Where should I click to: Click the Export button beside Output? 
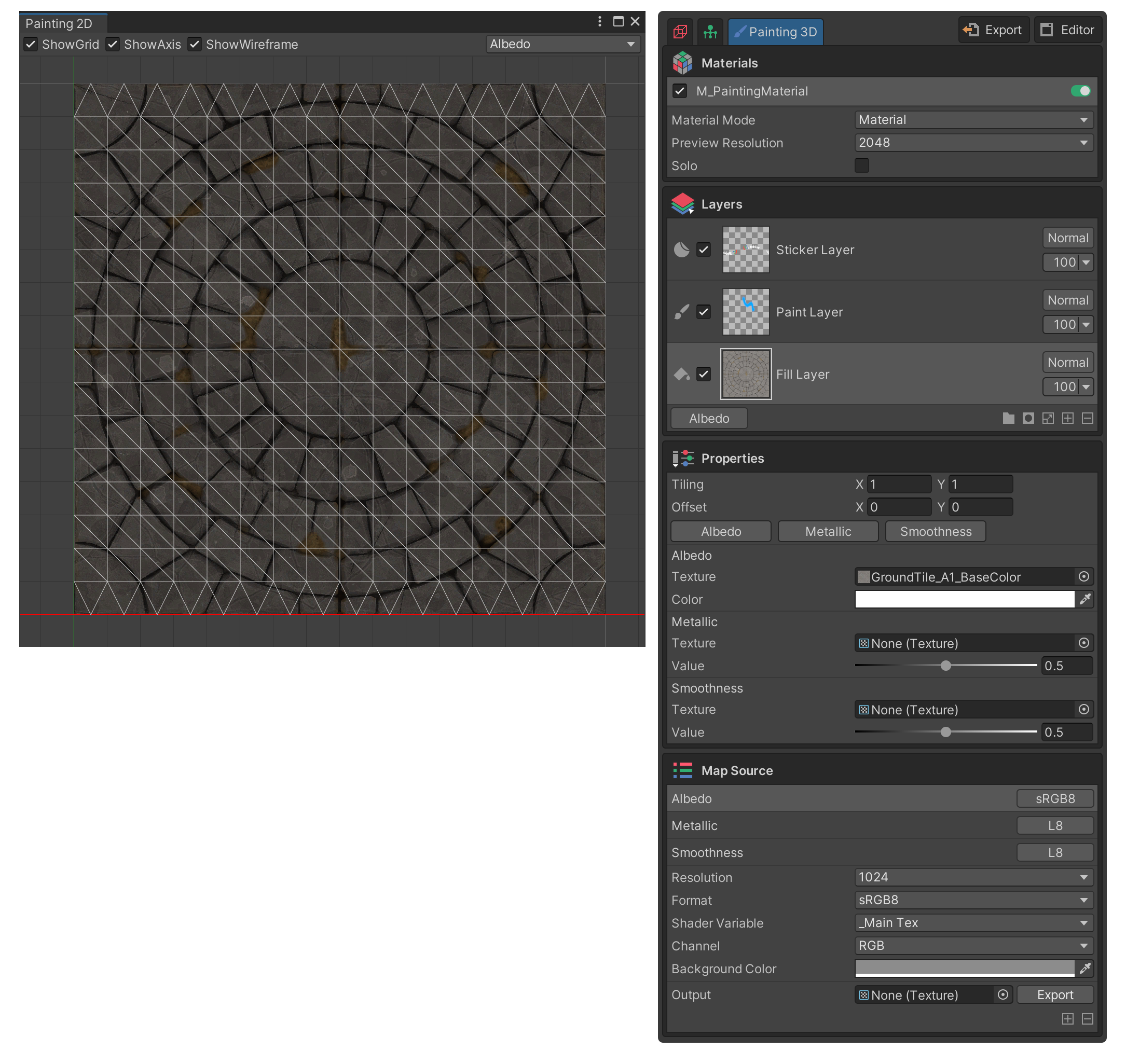pyautogui.click(x=1054, y=994)
